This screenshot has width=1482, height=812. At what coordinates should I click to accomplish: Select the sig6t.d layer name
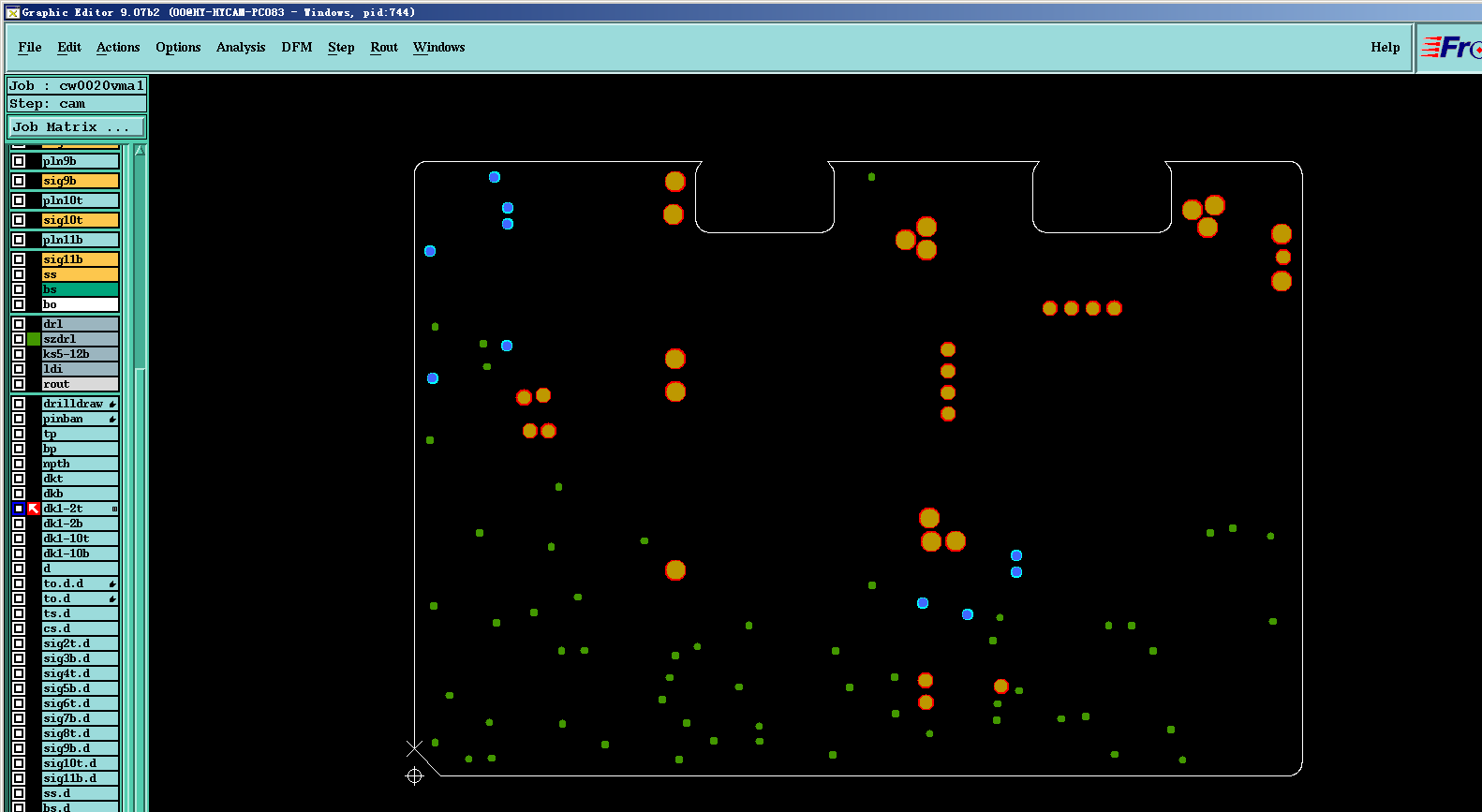(81, 703)
